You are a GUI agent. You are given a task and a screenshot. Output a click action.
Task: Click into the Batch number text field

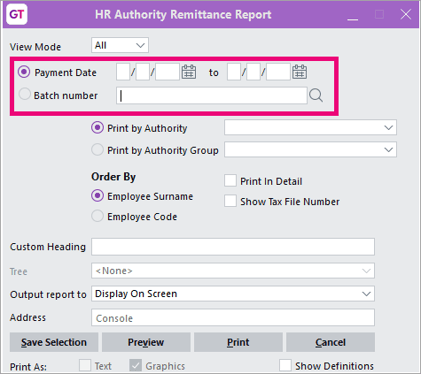[212, 96]
